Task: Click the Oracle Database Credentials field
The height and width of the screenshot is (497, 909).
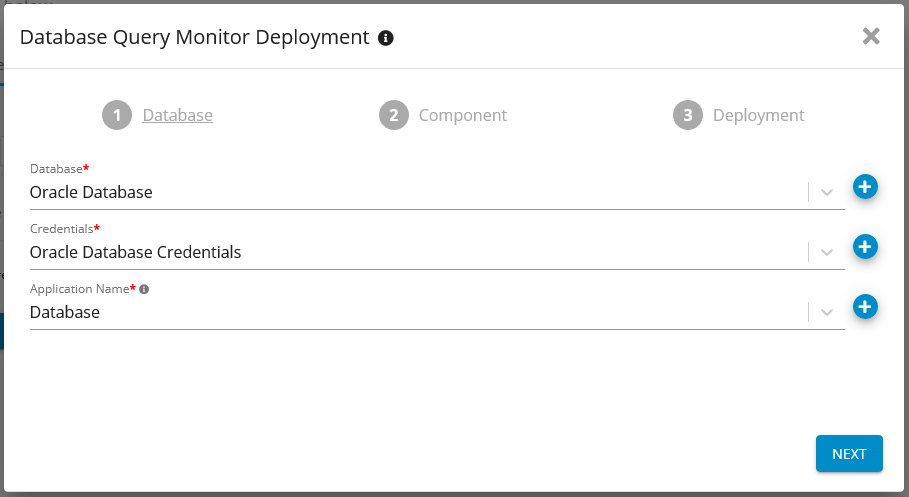Action: tap(400, 252)
